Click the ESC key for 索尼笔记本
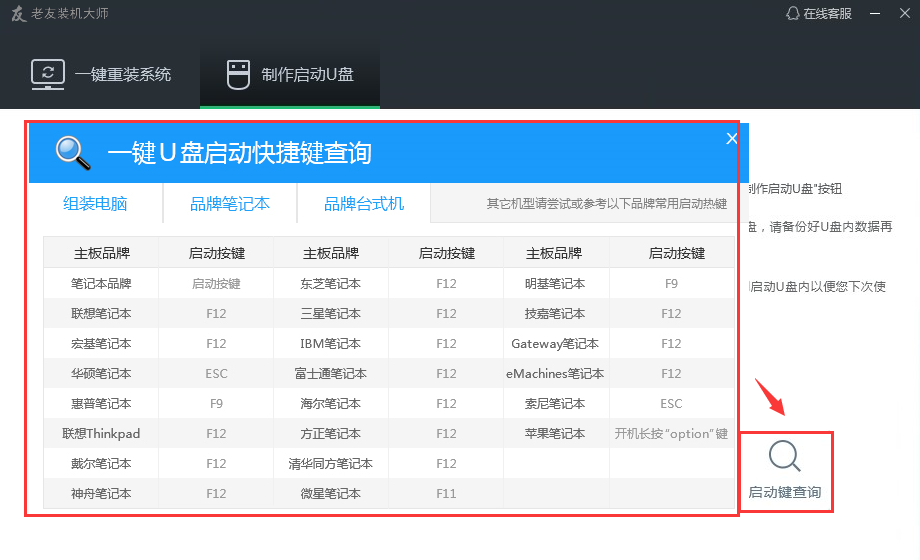 671,403
